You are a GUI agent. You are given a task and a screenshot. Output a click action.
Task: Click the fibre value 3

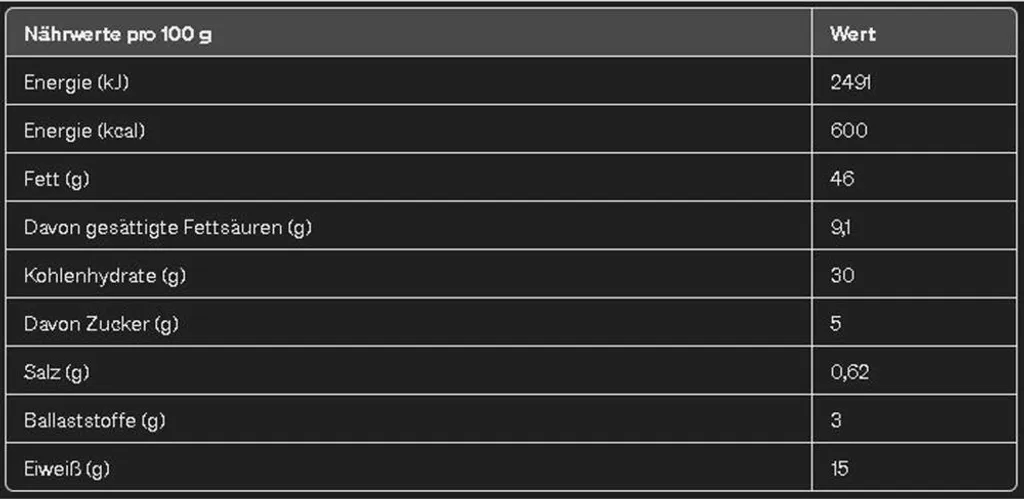836,421
